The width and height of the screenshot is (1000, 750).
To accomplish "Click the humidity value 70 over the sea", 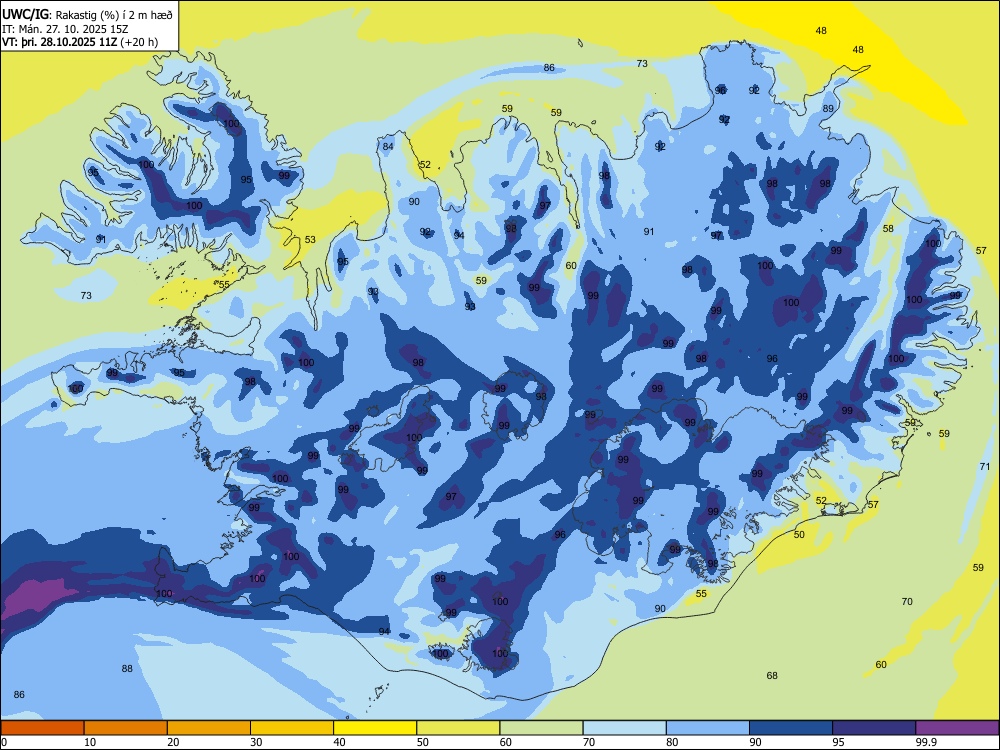I will pyautogui.click(x=907, y=601).
